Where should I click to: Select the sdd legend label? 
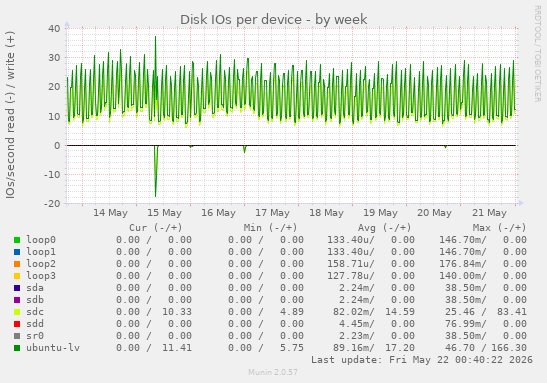tap(35, 324)
